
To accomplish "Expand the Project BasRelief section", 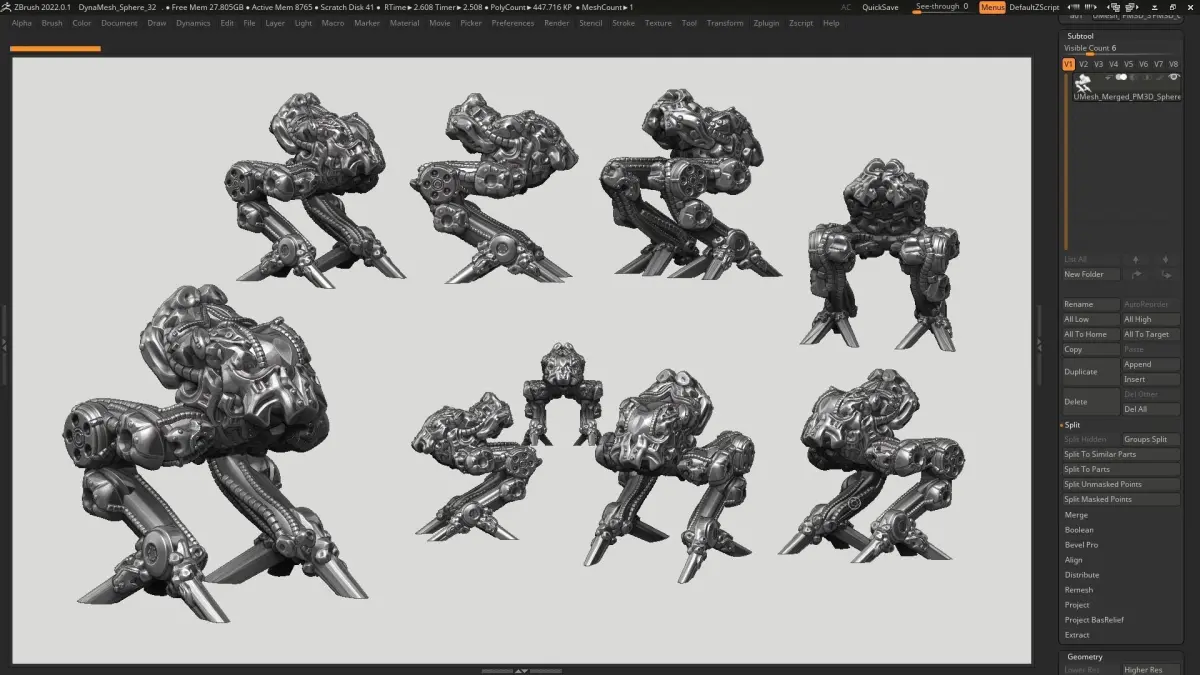I will tap(1094, 620).
